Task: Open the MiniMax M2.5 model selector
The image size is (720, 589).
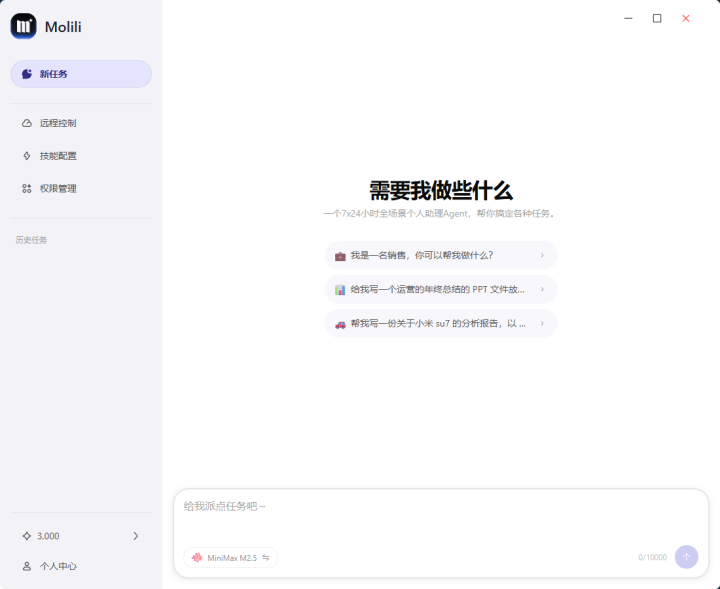Action: click(230, 558)
